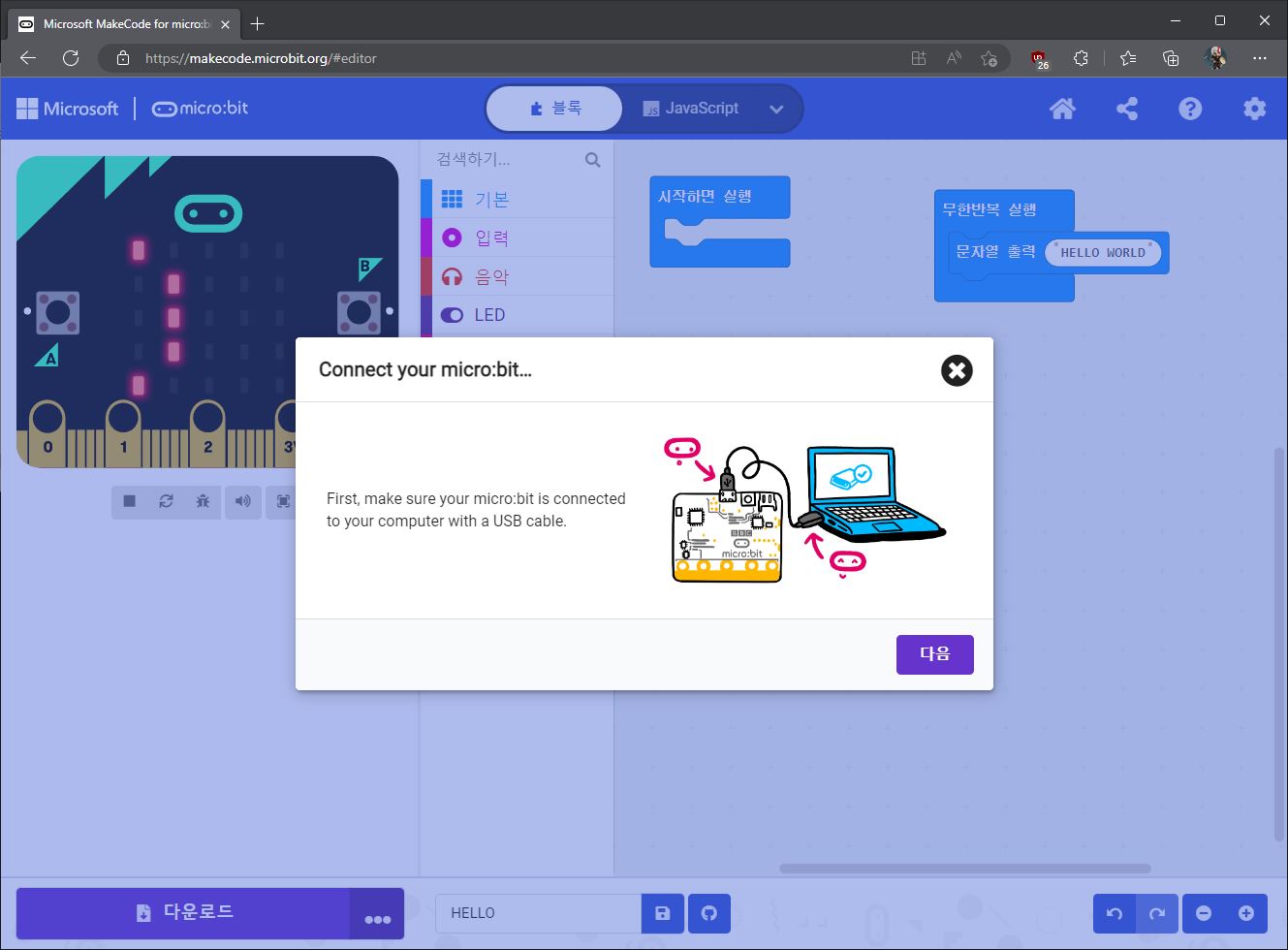The image size is (1288, 950).
Task: Click the search magnifier icon
Action: pos(592,160)
